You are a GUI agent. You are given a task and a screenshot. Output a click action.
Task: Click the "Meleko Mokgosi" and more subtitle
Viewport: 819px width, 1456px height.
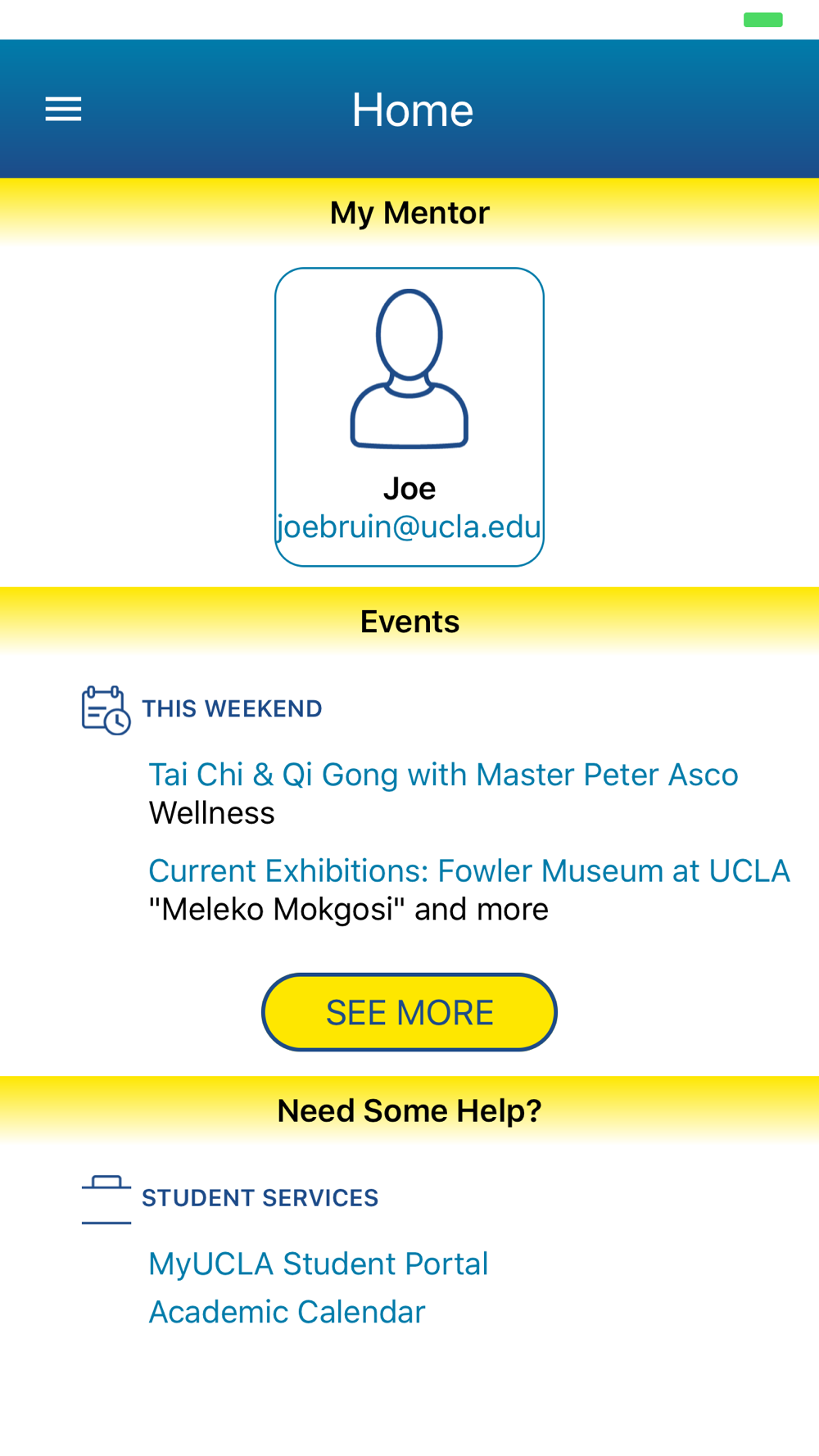pyautogui.click(x=348, y=910)
